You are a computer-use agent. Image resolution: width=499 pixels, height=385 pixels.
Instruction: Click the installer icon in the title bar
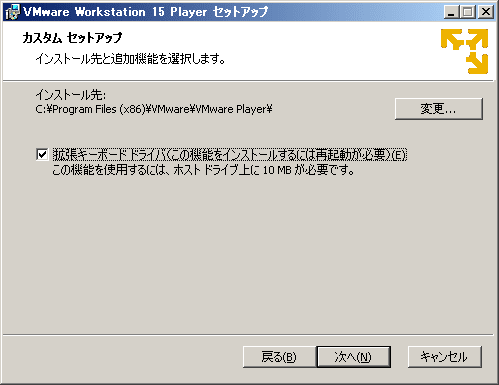click(12, 12)
